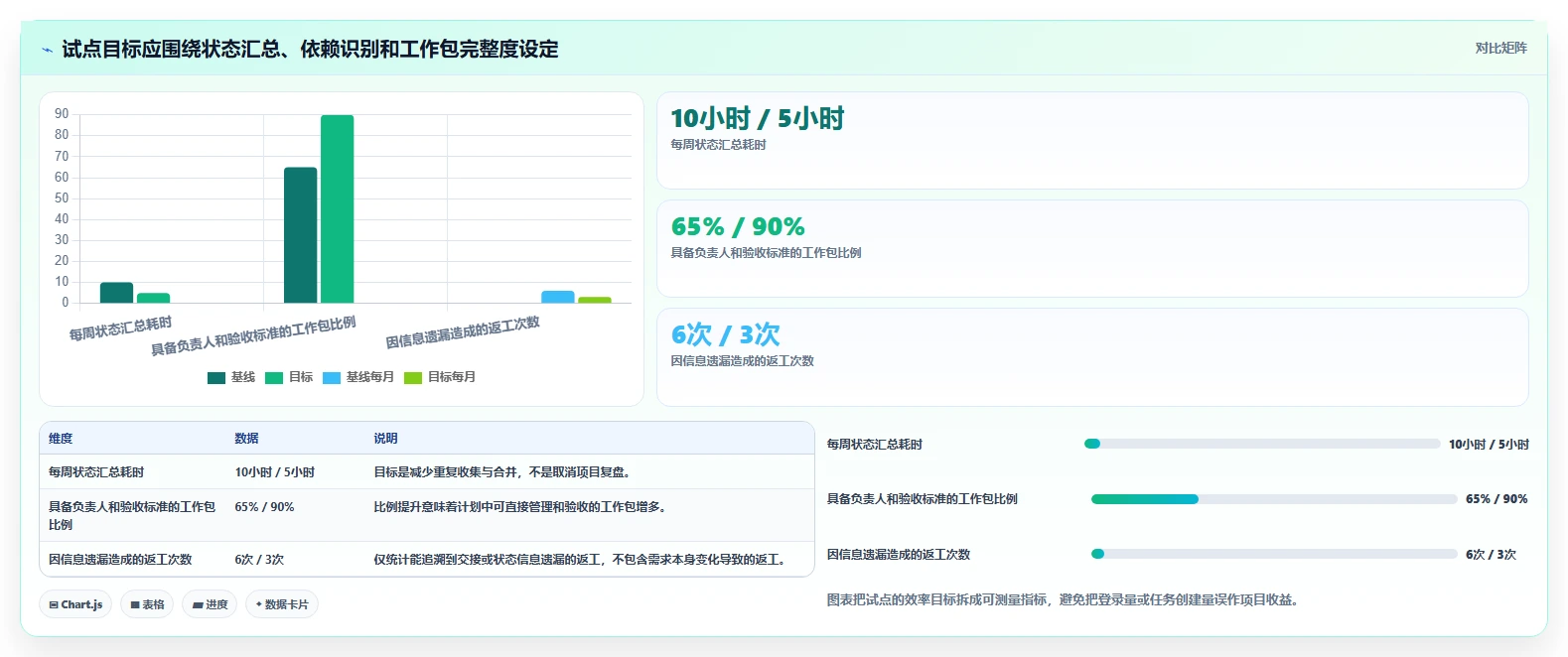Toggle the 目标每月 legend entry
1568x657 pixels.
tap(440, 377)
